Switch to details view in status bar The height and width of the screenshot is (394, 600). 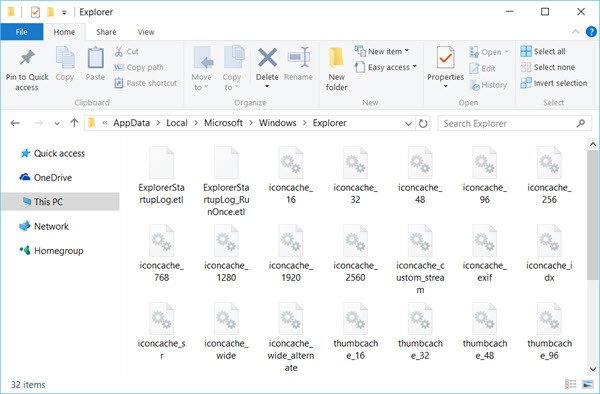[x=571, y=384]
